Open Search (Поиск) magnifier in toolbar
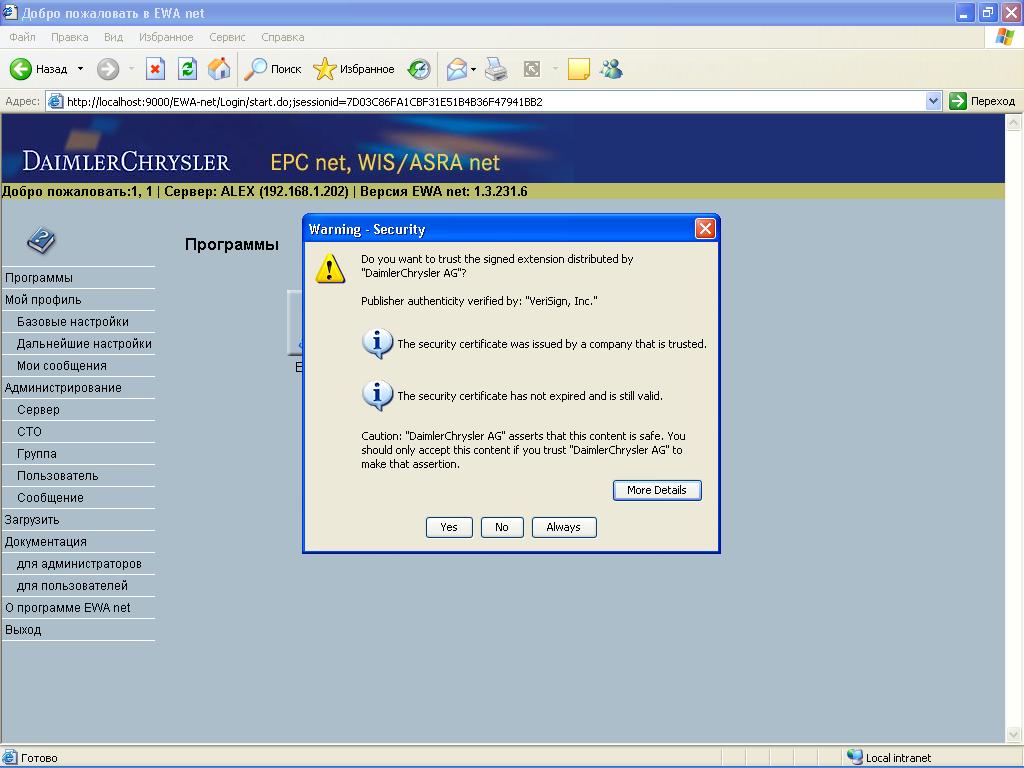 255,69
